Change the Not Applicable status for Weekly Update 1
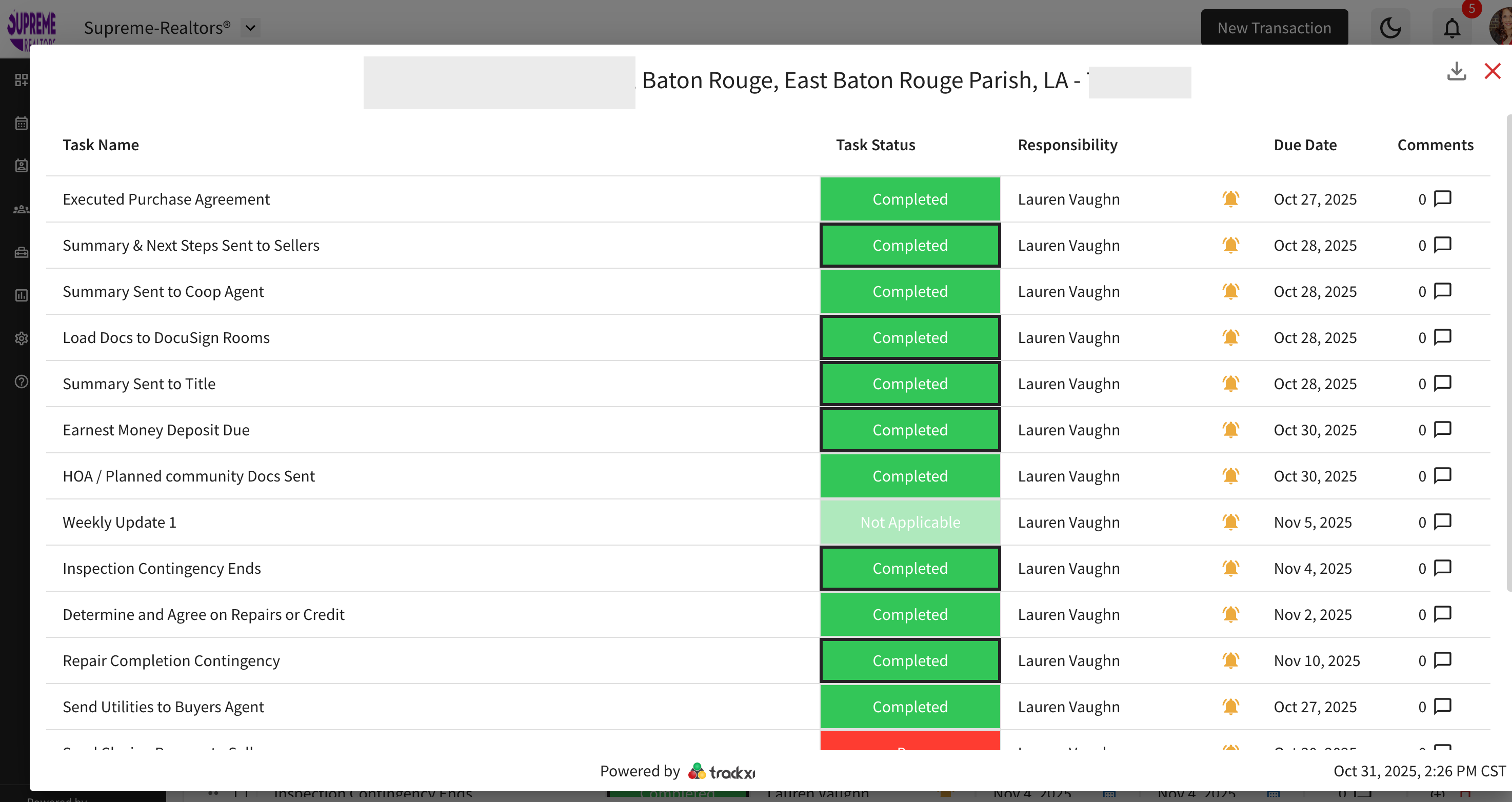 pos(910,522)
